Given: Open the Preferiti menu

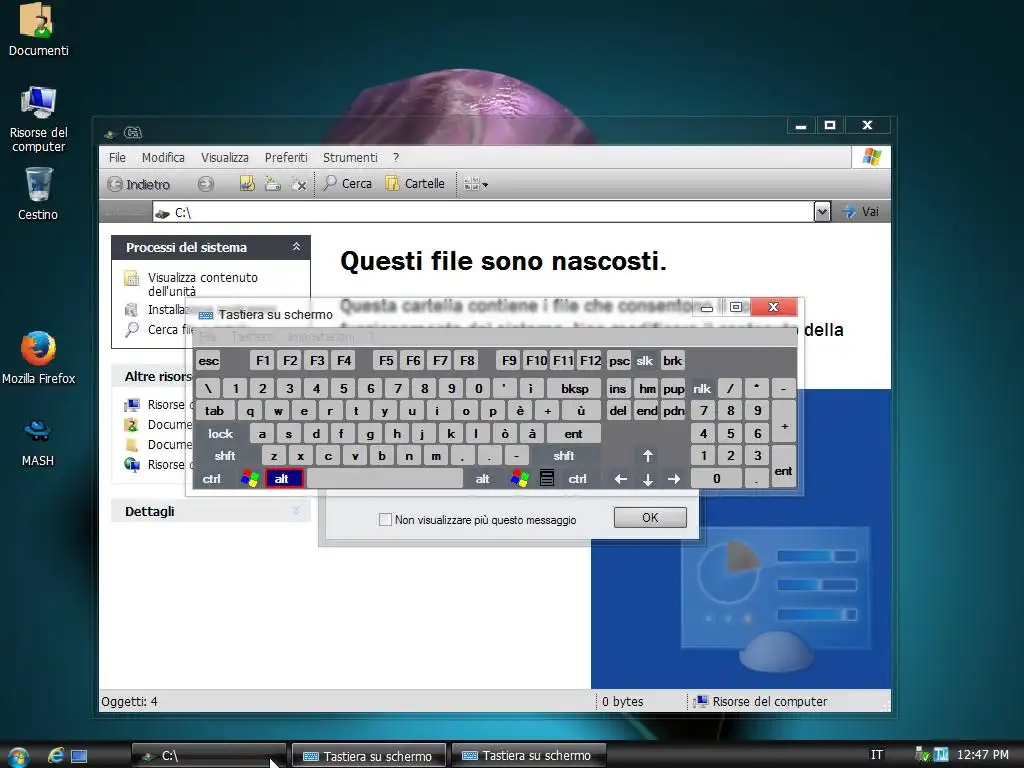Looking at the screenshot, I should pos(286,157).
